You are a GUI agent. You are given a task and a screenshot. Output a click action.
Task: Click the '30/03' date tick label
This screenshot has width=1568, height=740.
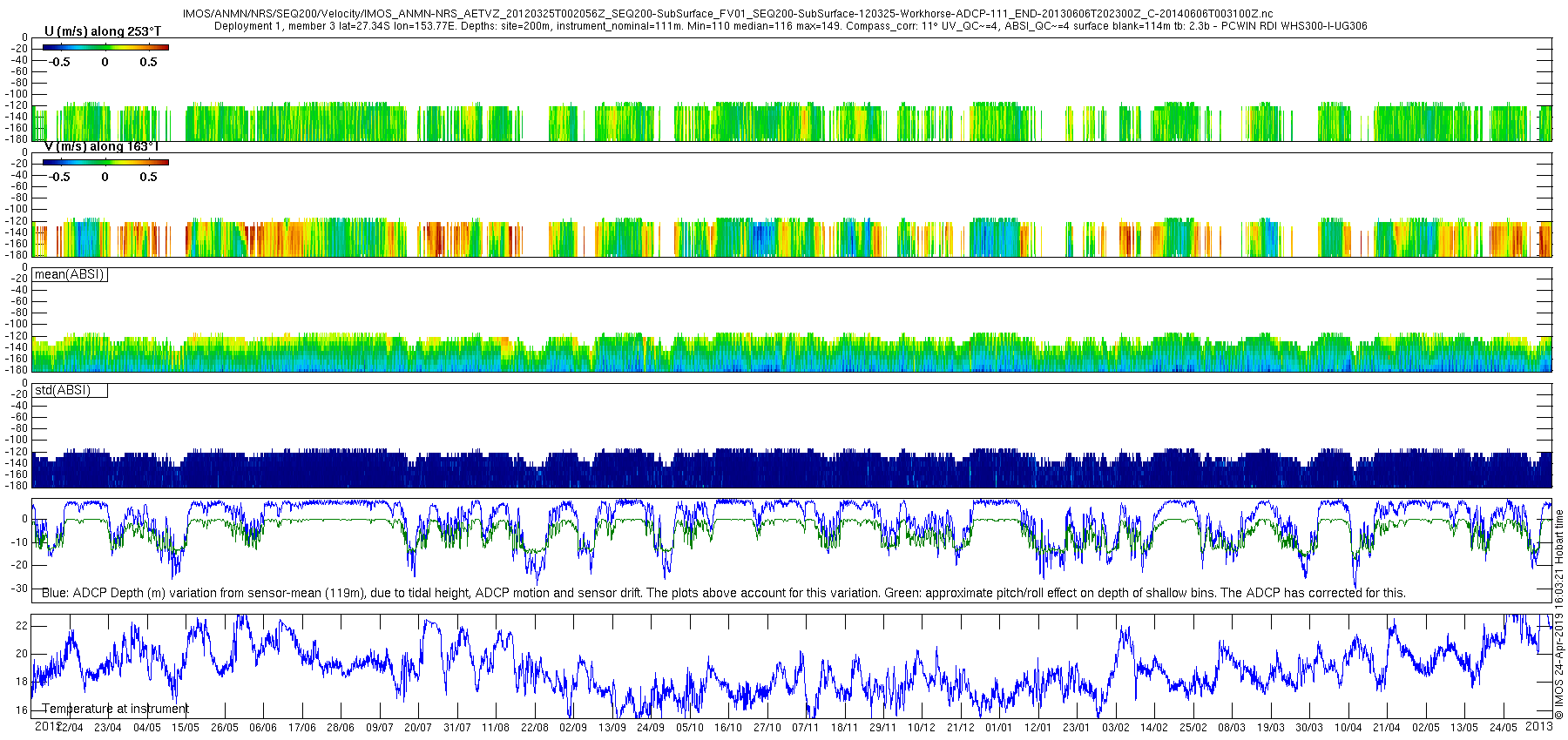pyautogui.click(x=1309, y=728)
